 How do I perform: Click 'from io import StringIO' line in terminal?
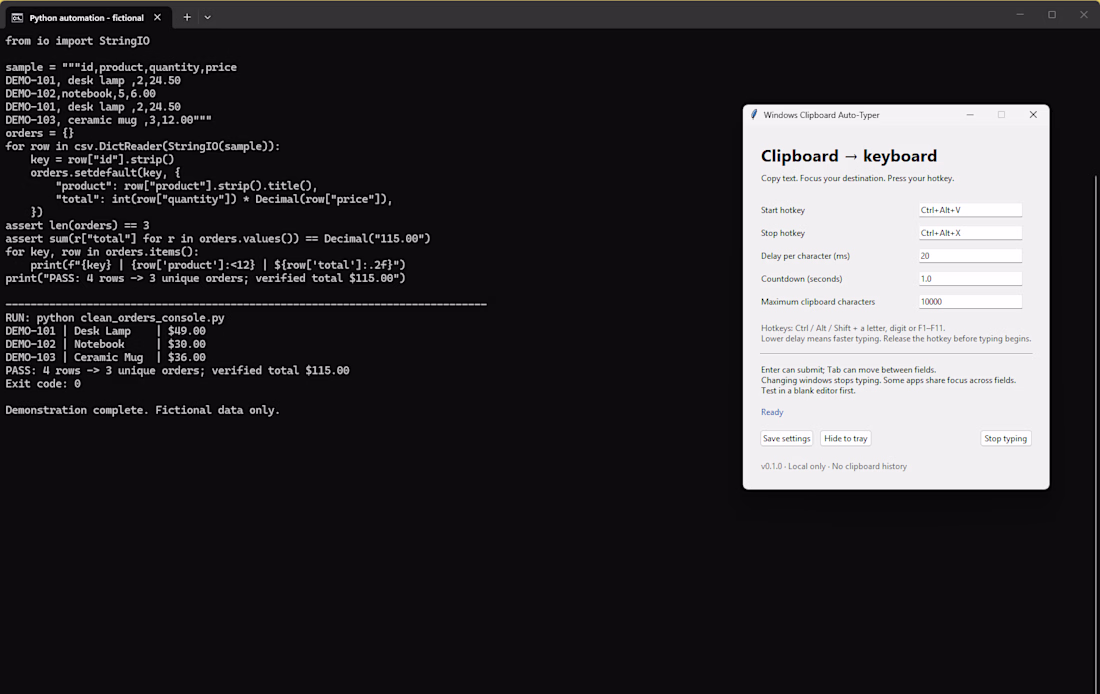coord(77,41)
